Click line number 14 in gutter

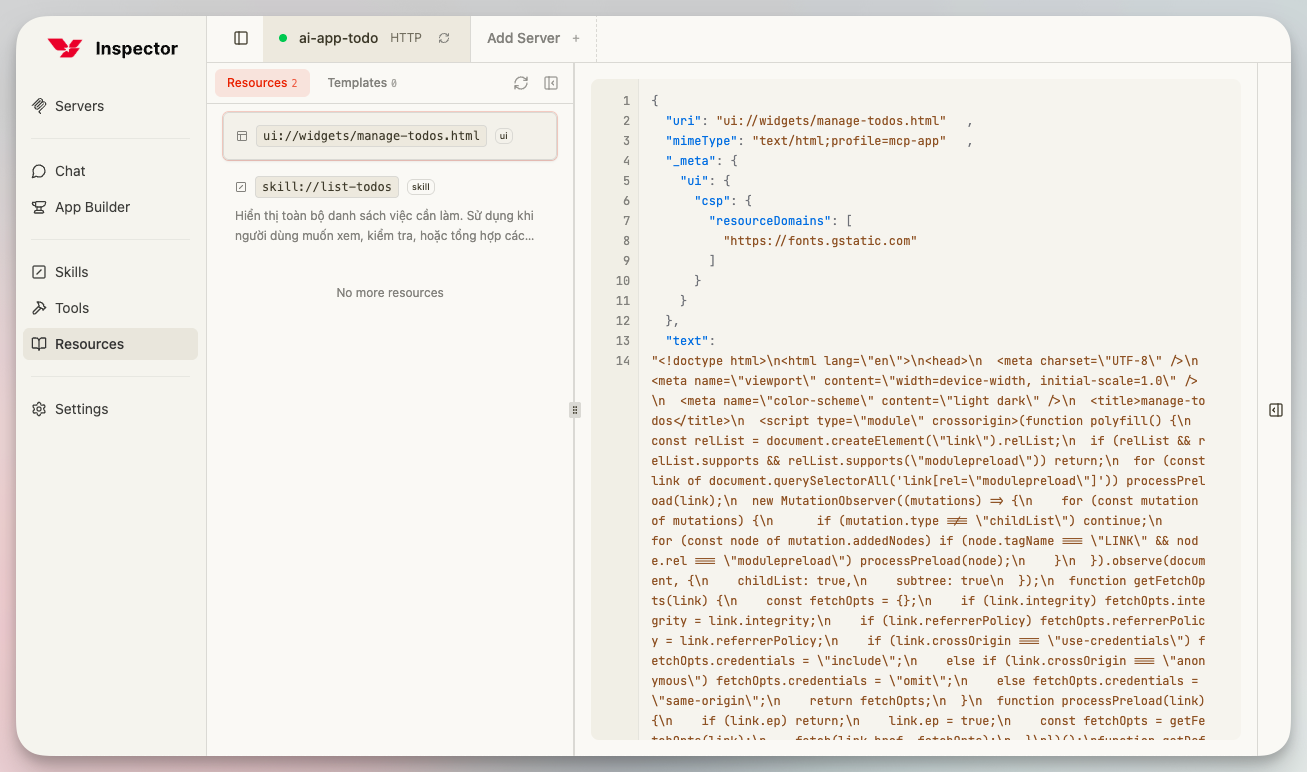point(624,361)
